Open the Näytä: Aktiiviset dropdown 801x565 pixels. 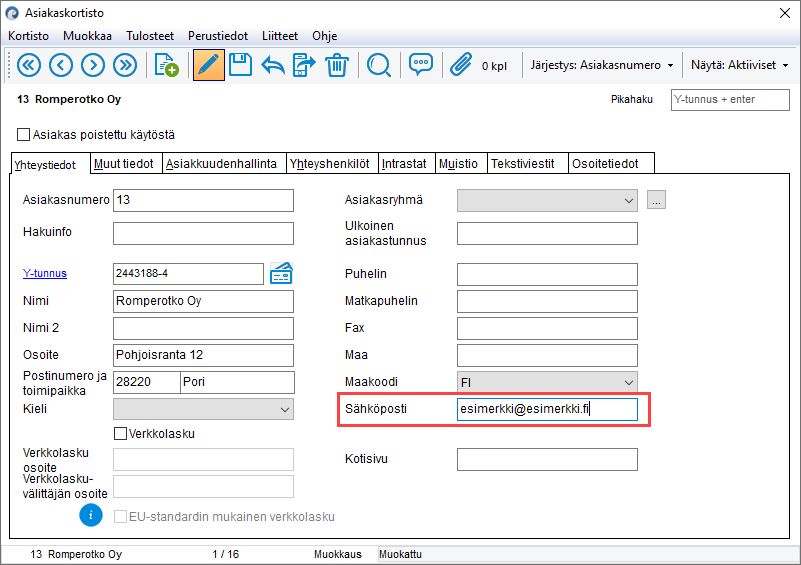click(739, 65)
